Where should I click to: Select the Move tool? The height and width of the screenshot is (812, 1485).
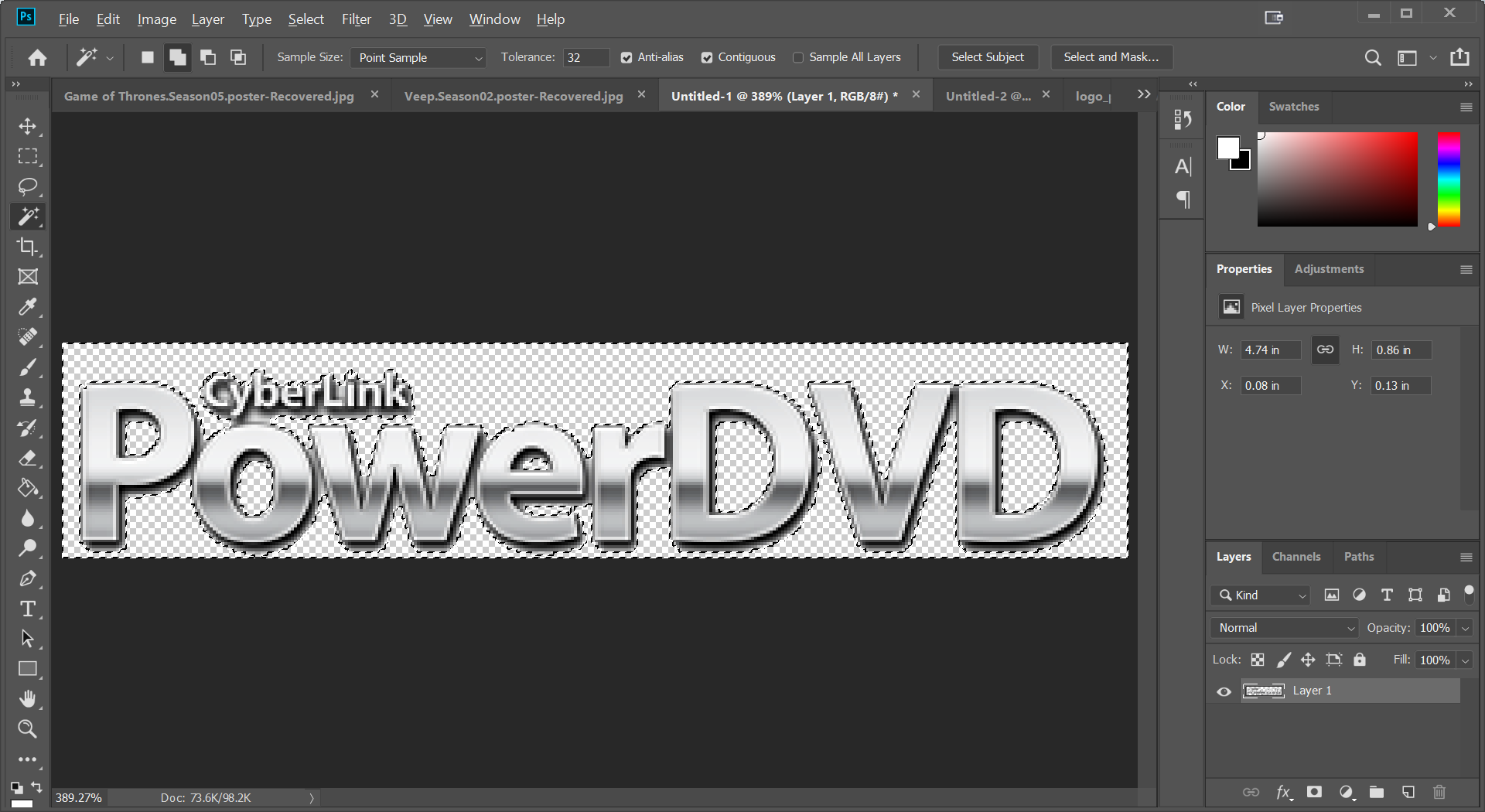tap(28, 126)
